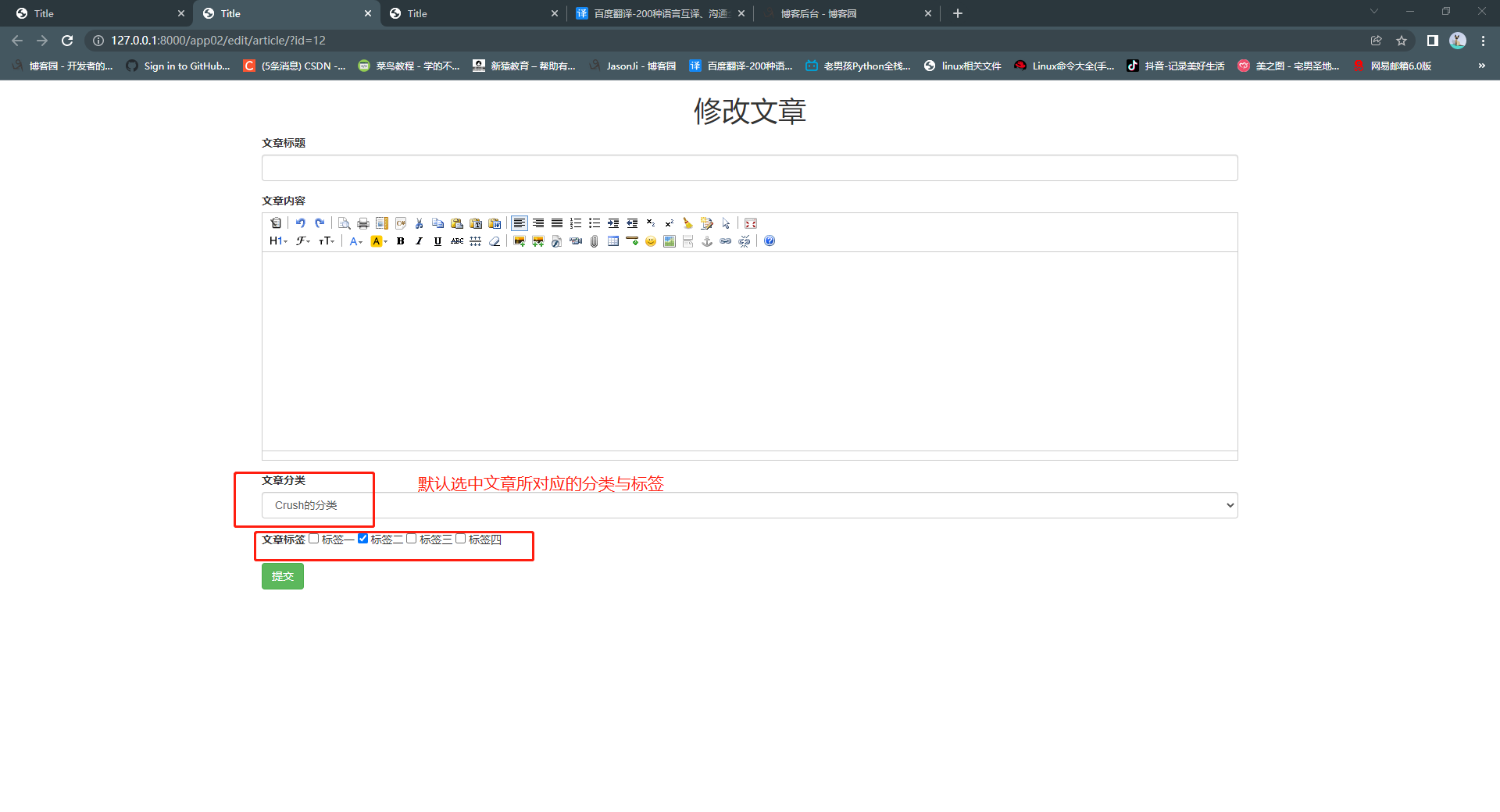
Task: Open the editor preview
Action: pos(344,223)
